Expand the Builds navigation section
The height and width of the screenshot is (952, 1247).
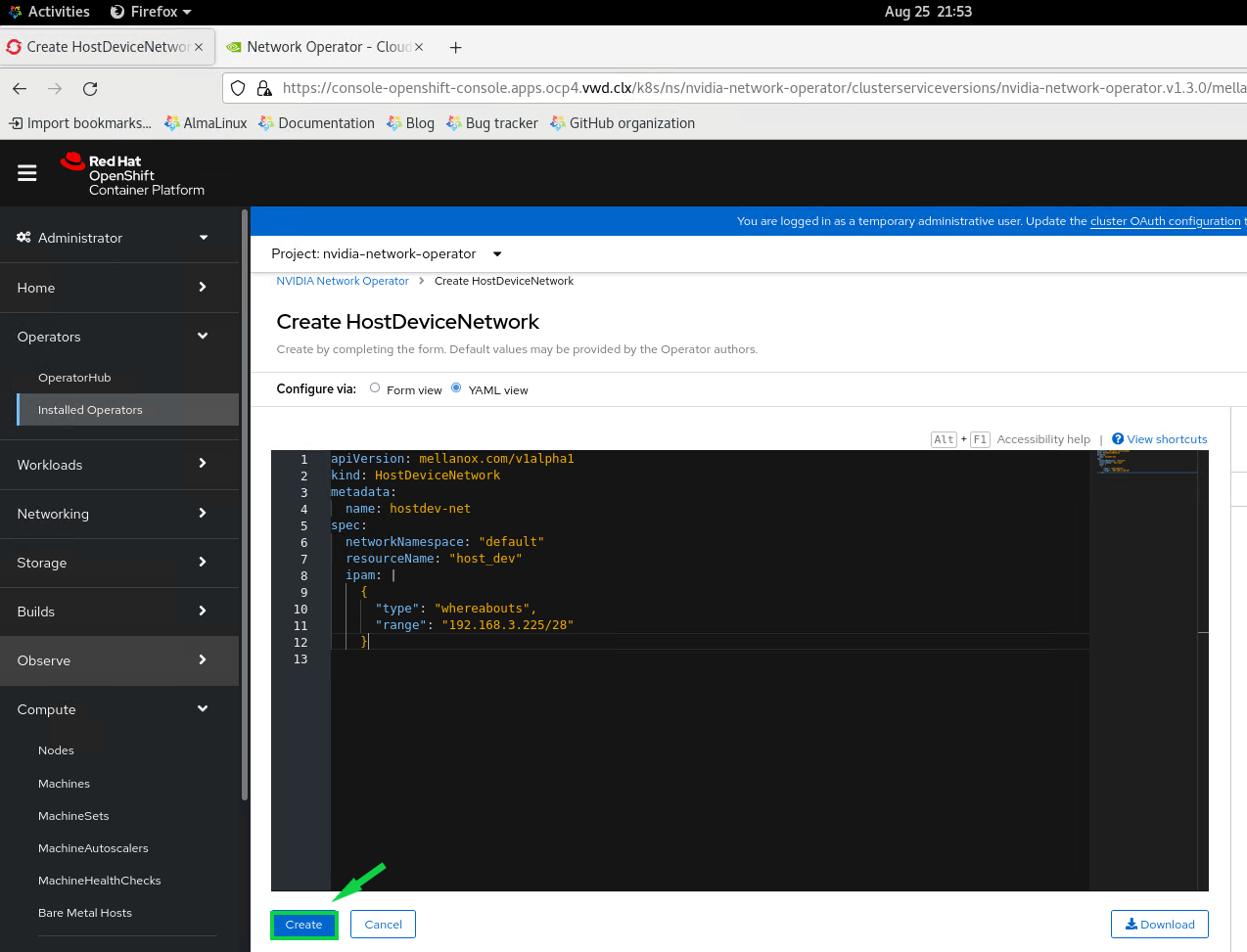119,612
